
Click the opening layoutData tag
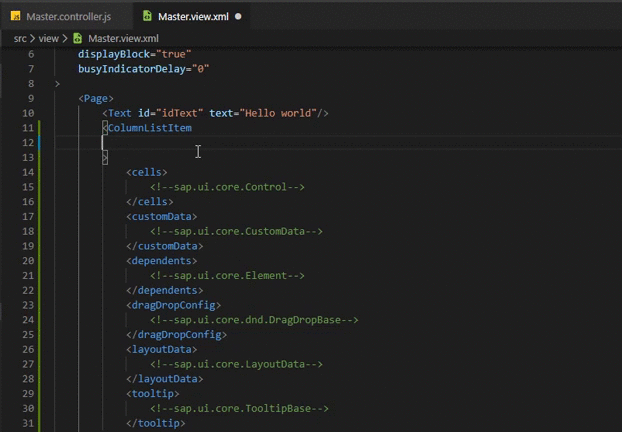tap(162, 349)
